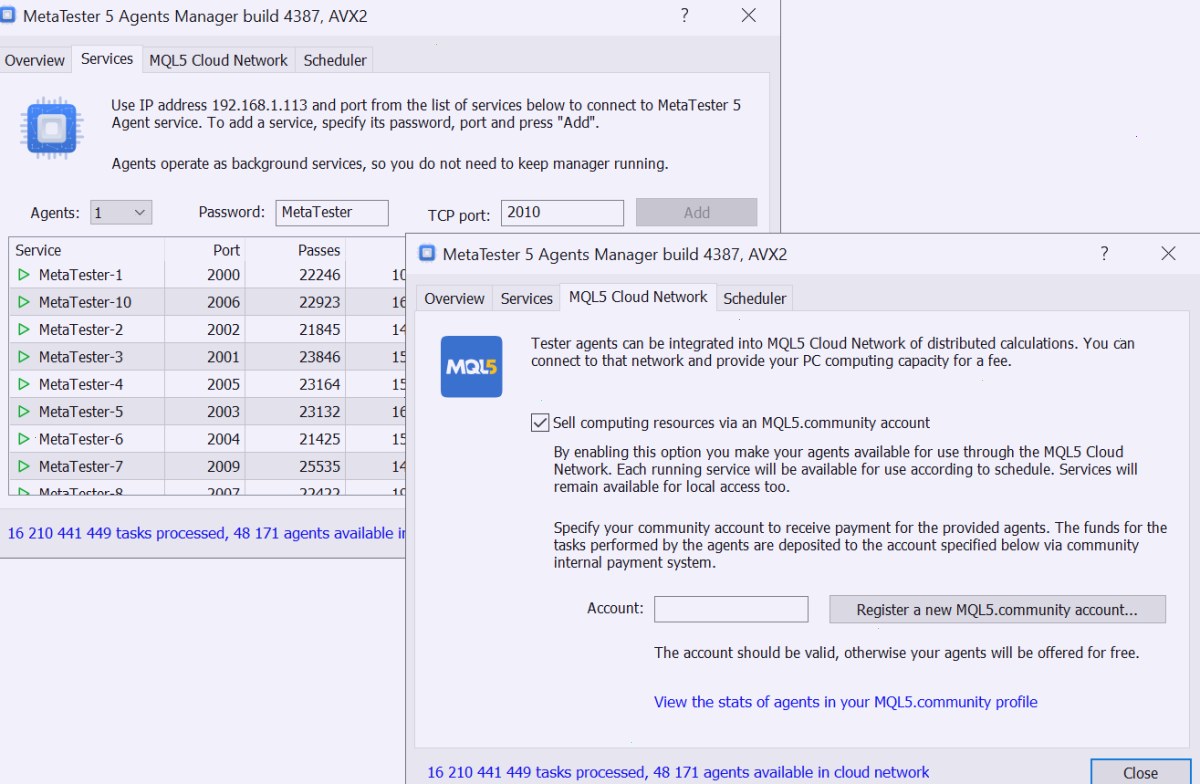
Task: Click the green play icon beside MetaTester-1
Action: 23,275
